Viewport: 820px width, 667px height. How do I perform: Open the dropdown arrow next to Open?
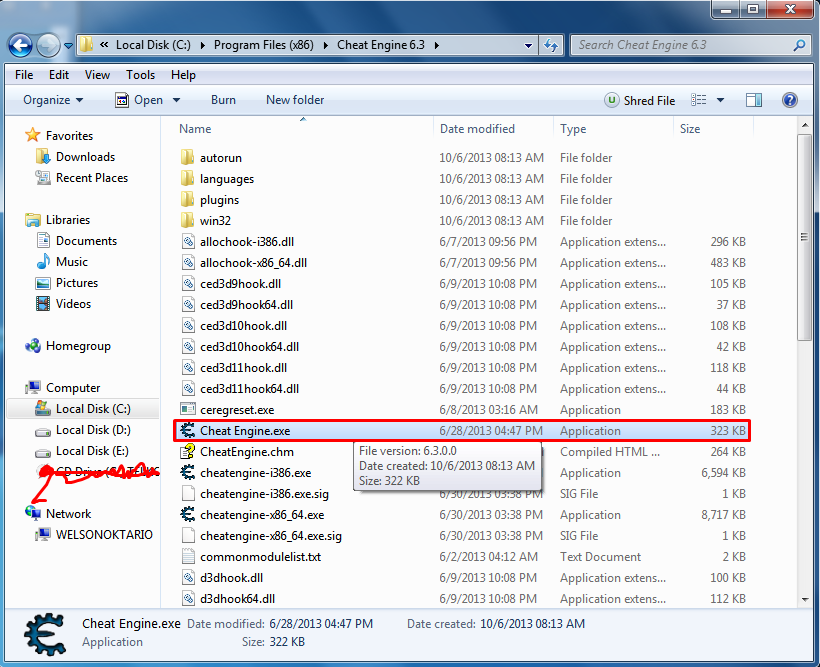[x=177, y=100]
